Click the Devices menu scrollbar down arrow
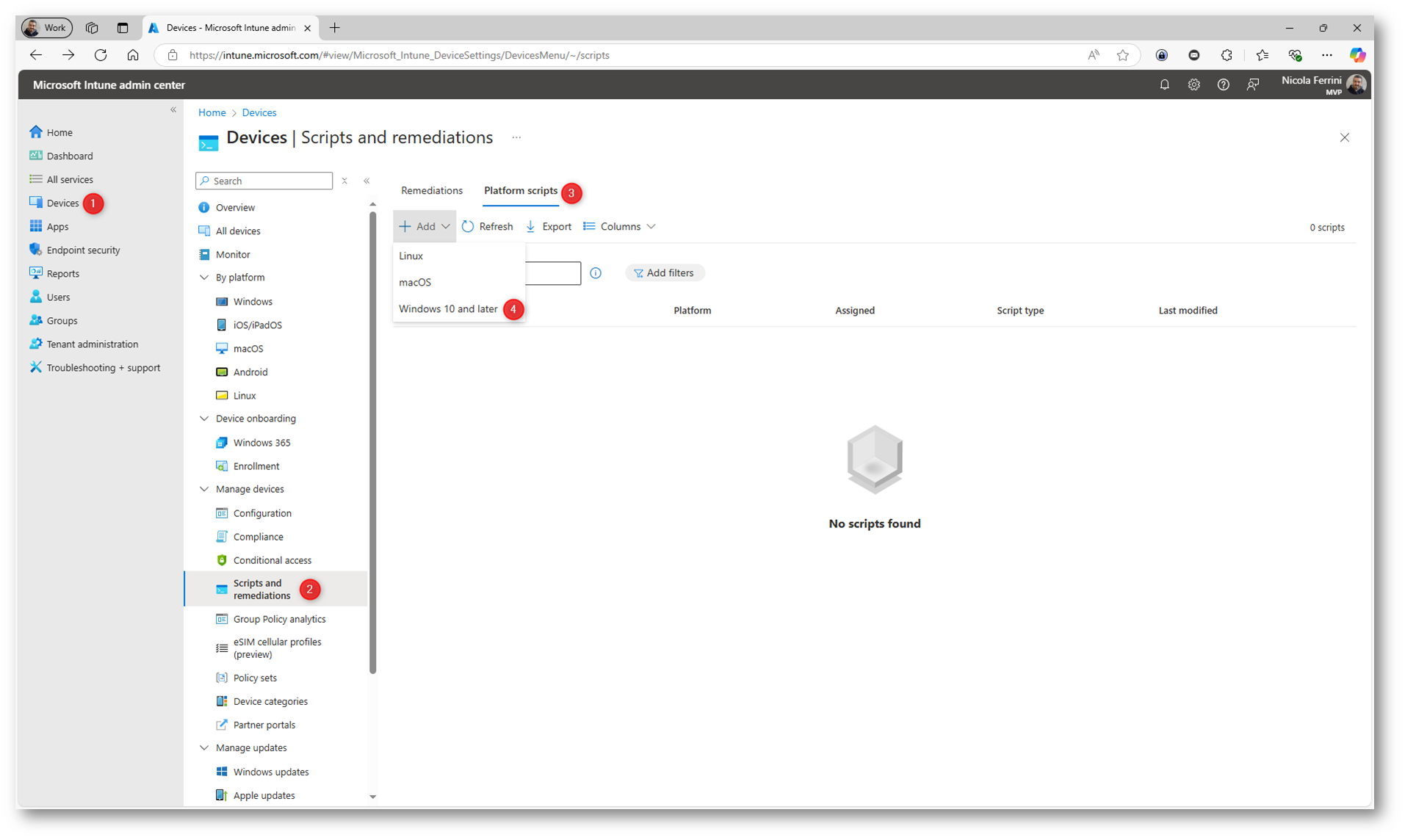 coord(373,797)
